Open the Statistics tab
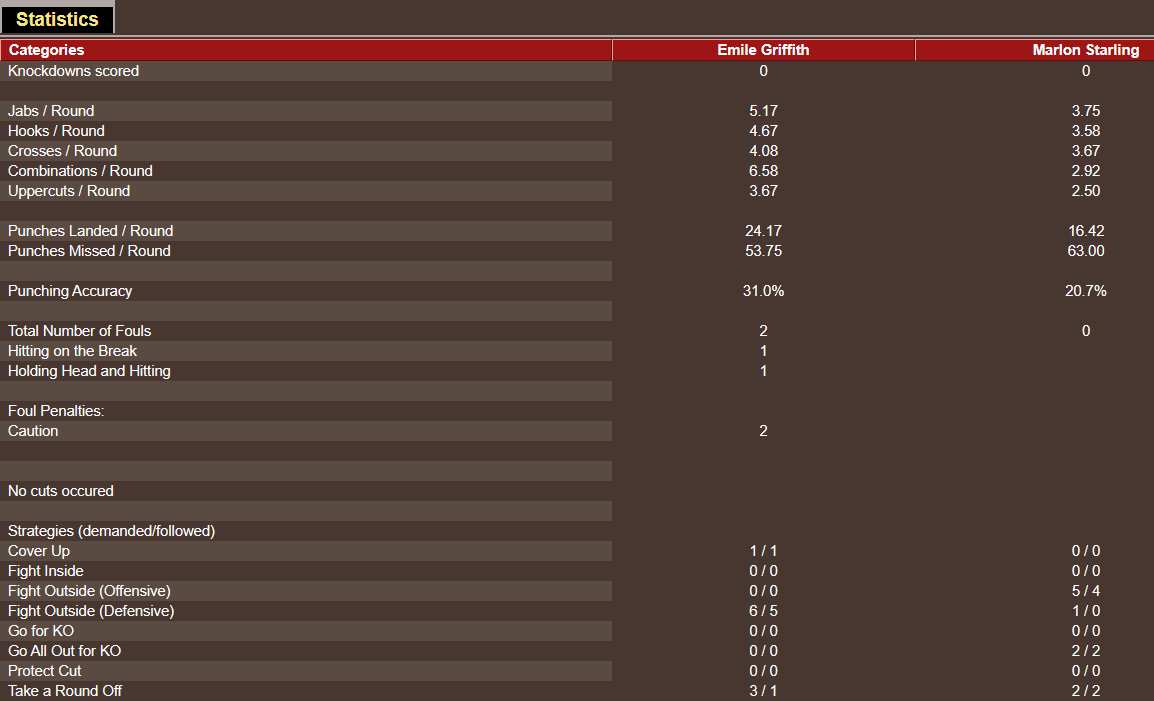 click(x=57, y=19)
